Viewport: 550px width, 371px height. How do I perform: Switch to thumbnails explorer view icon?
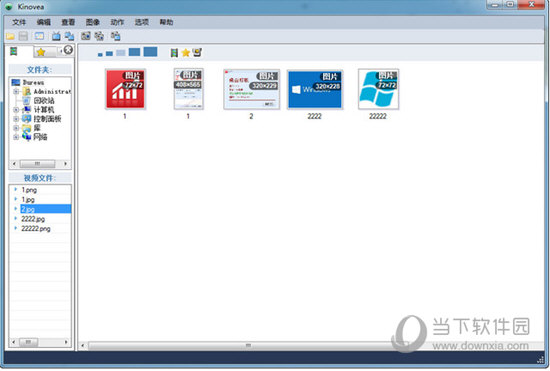pyautogui.click(x=39, y=36)
